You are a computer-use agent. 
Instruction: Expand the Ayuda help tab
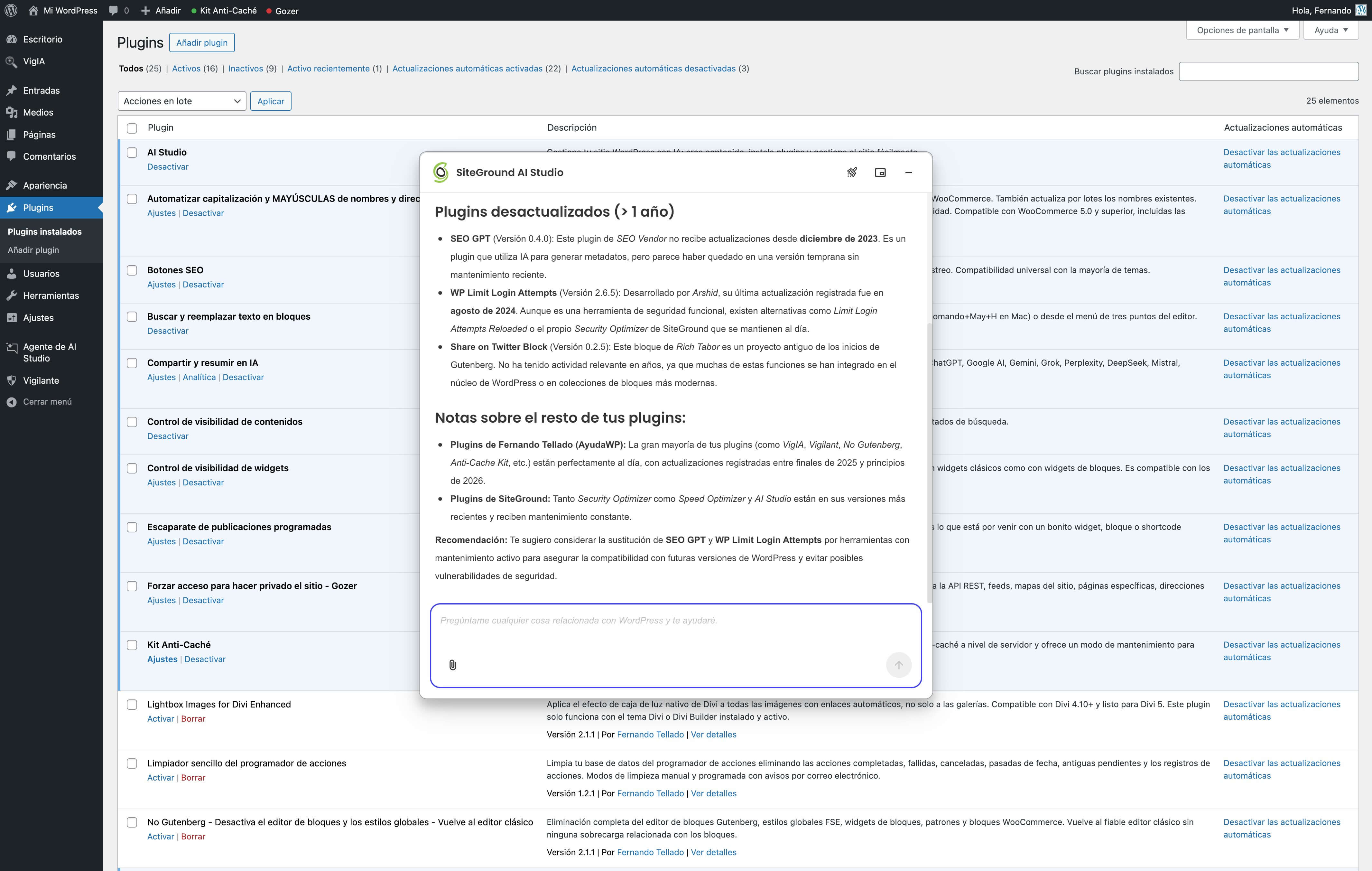pyautogui.click(x=1331, y=30)
